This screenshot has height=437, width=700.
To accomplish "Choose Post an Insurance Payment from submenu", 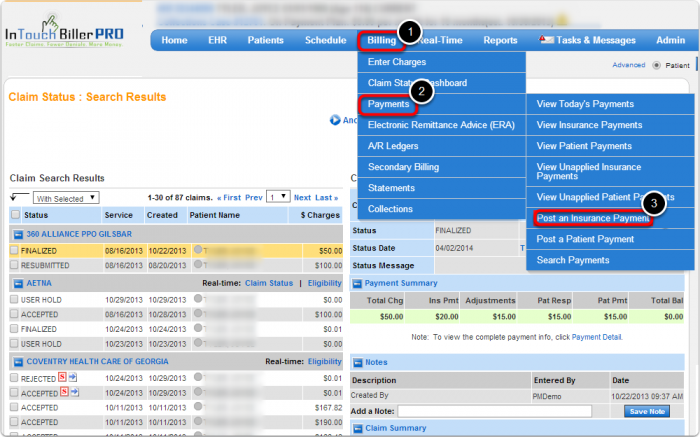I will (593, 218).
